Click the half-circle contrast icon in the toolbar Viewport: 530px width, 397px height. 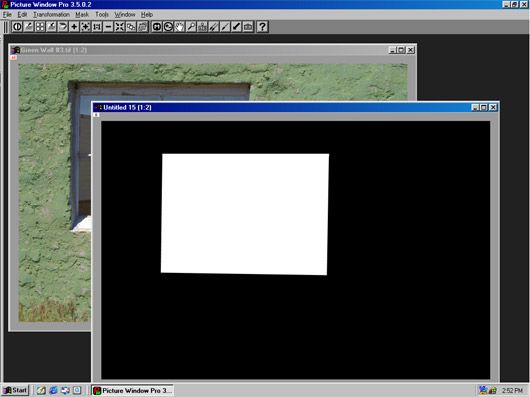tap(17, 27)
